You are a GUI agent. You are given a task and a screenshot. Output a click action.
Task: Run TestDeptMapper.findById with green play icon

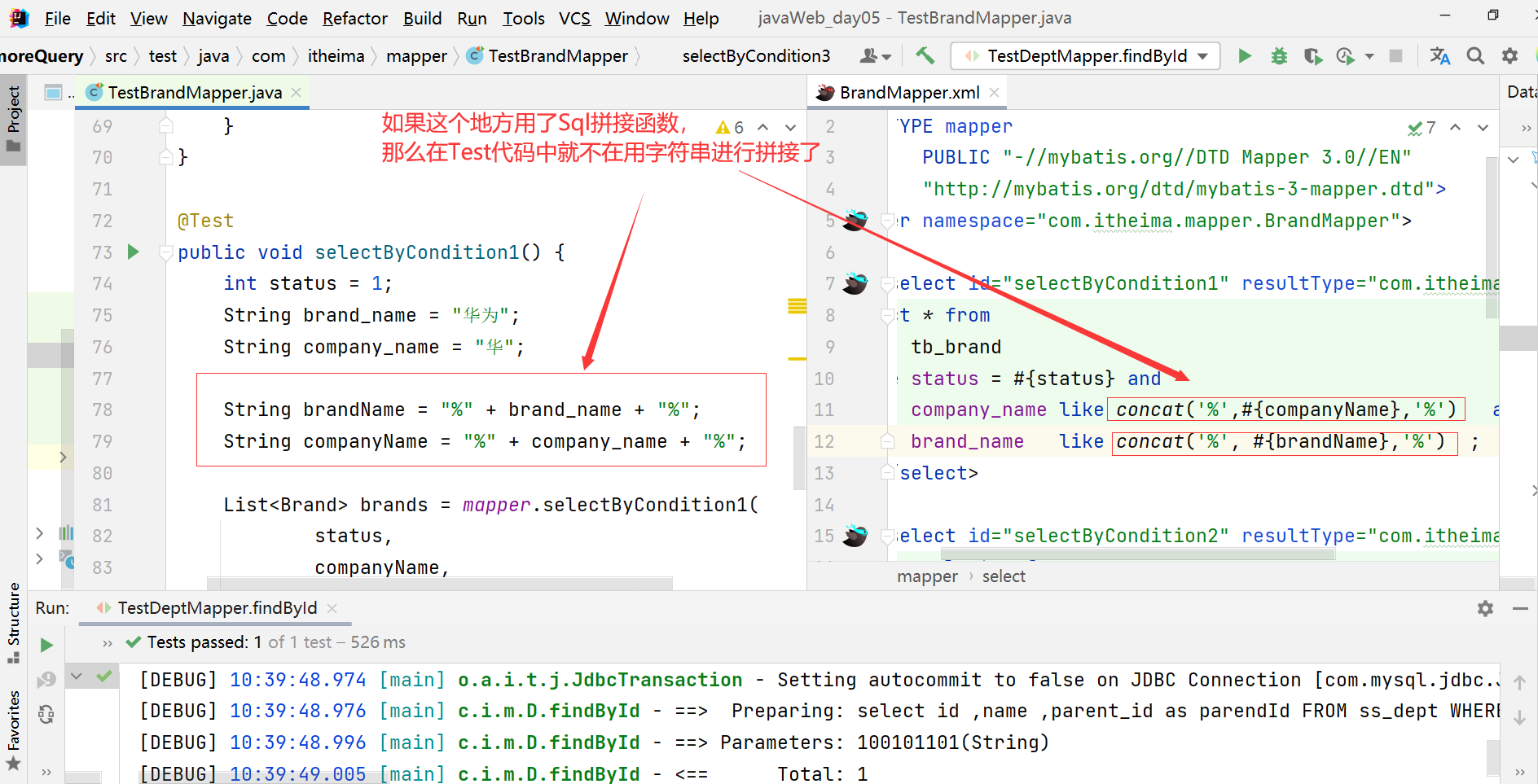[x=1244, y=55]
